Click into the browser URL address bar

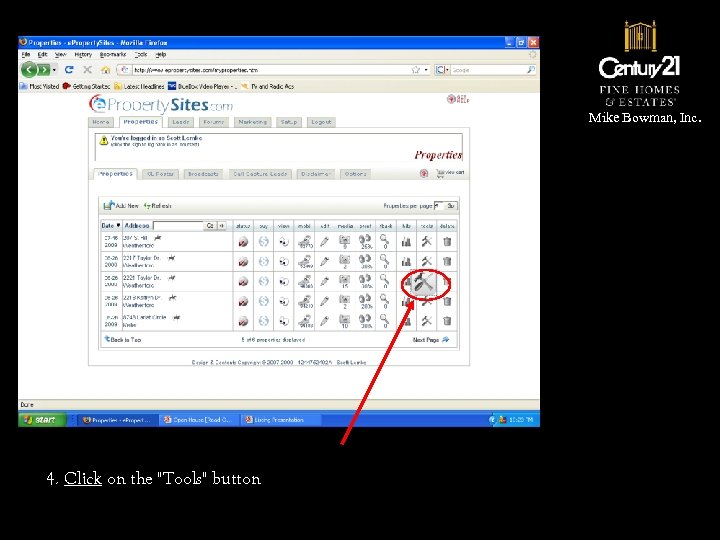[x=272, y=70]
